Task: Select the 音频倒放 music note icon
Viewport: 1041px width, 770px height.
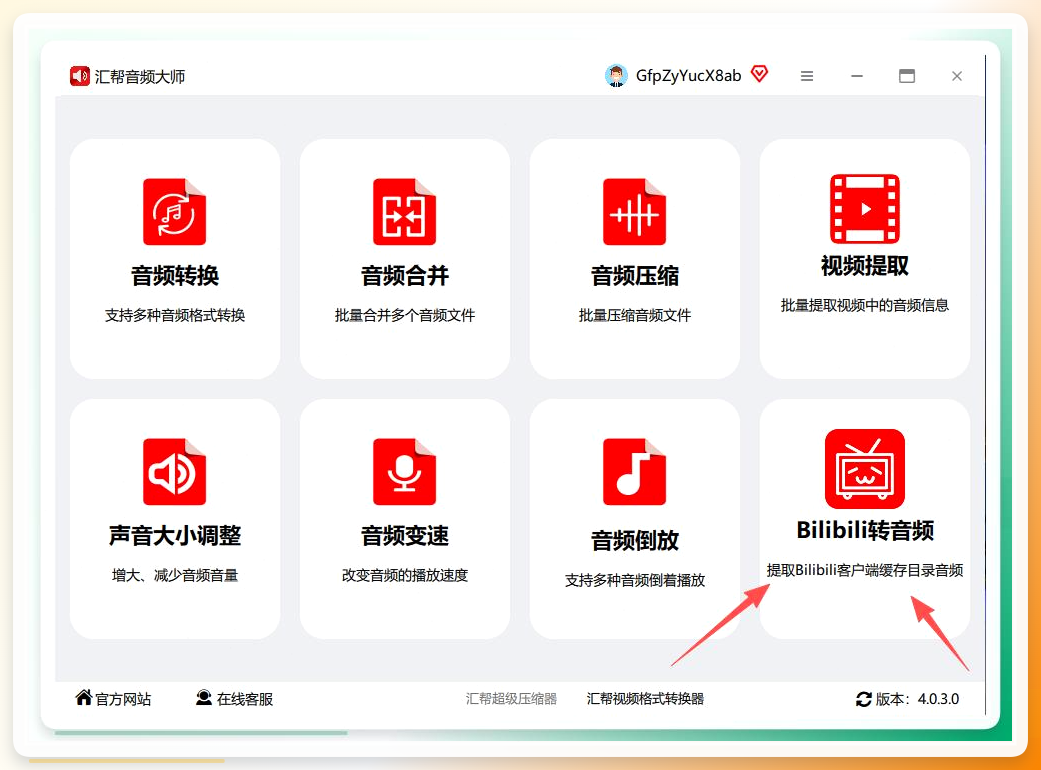Action: (x=635, y=472)
